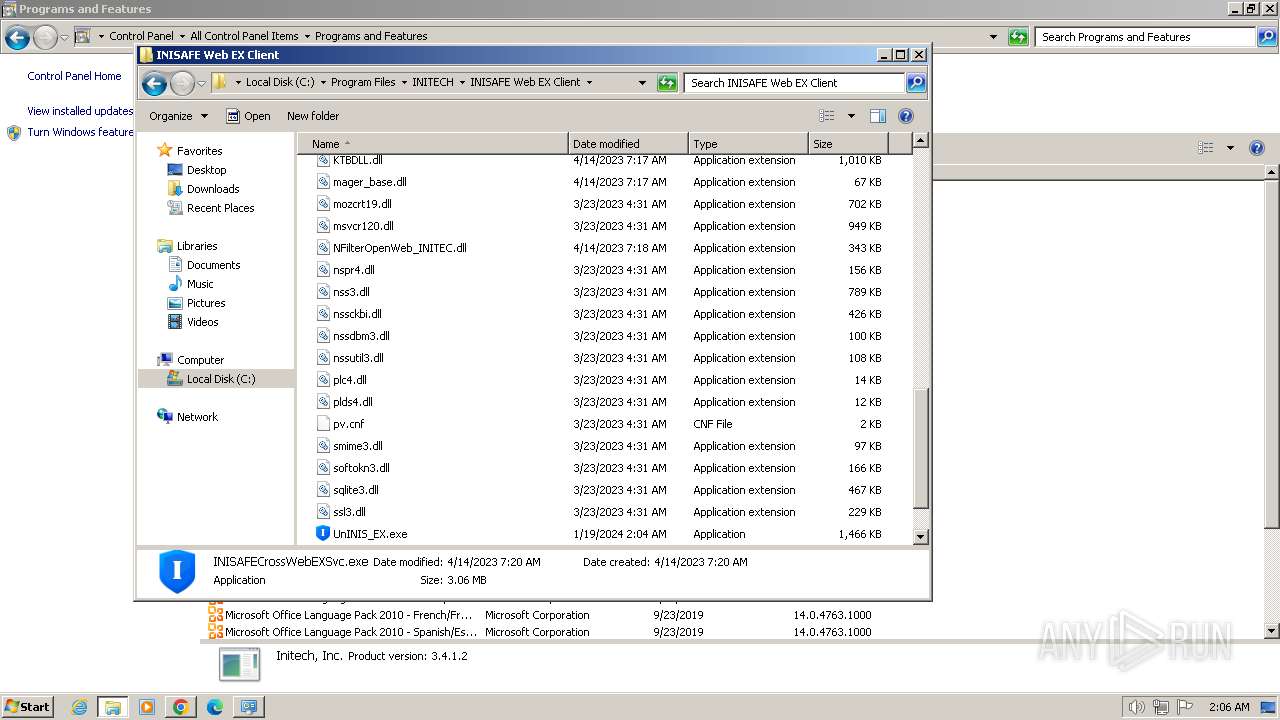
Task: Click View installed updates link
Action: 80,111
